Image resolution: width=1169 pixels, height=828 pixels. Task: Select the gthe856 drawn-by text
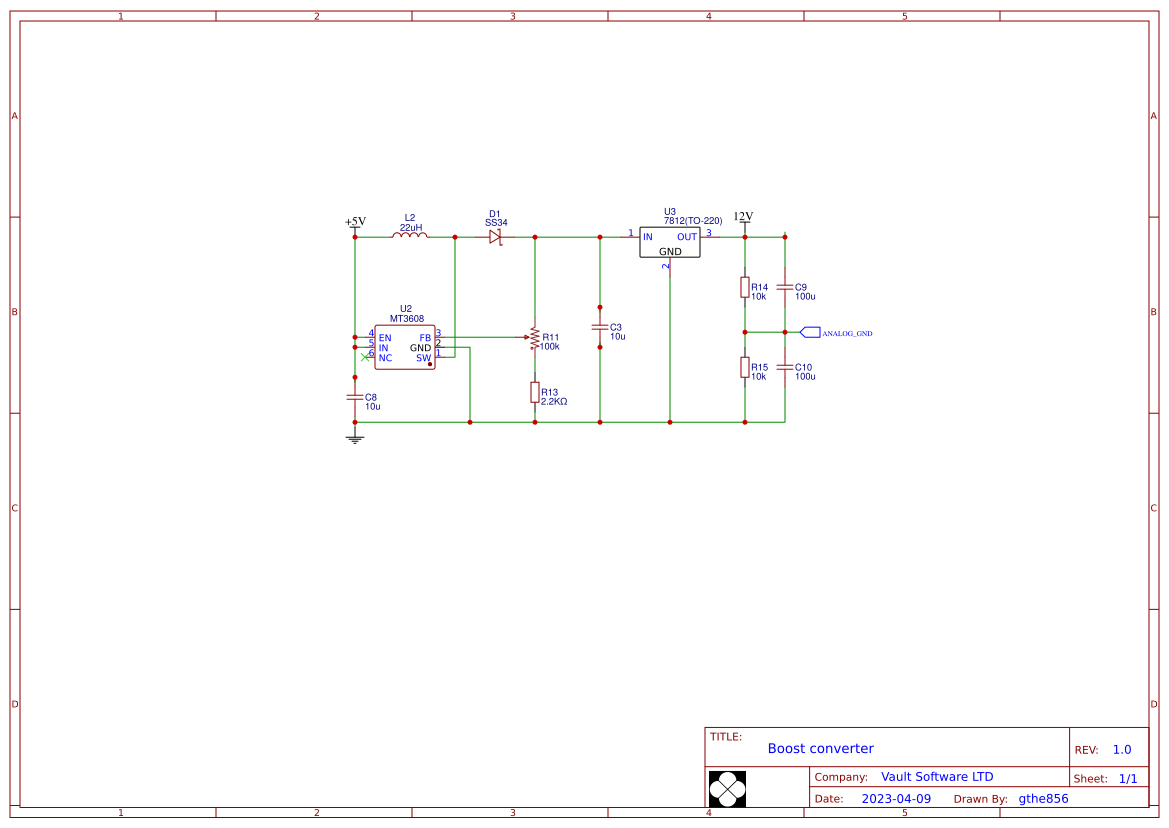coord(1042,798)
